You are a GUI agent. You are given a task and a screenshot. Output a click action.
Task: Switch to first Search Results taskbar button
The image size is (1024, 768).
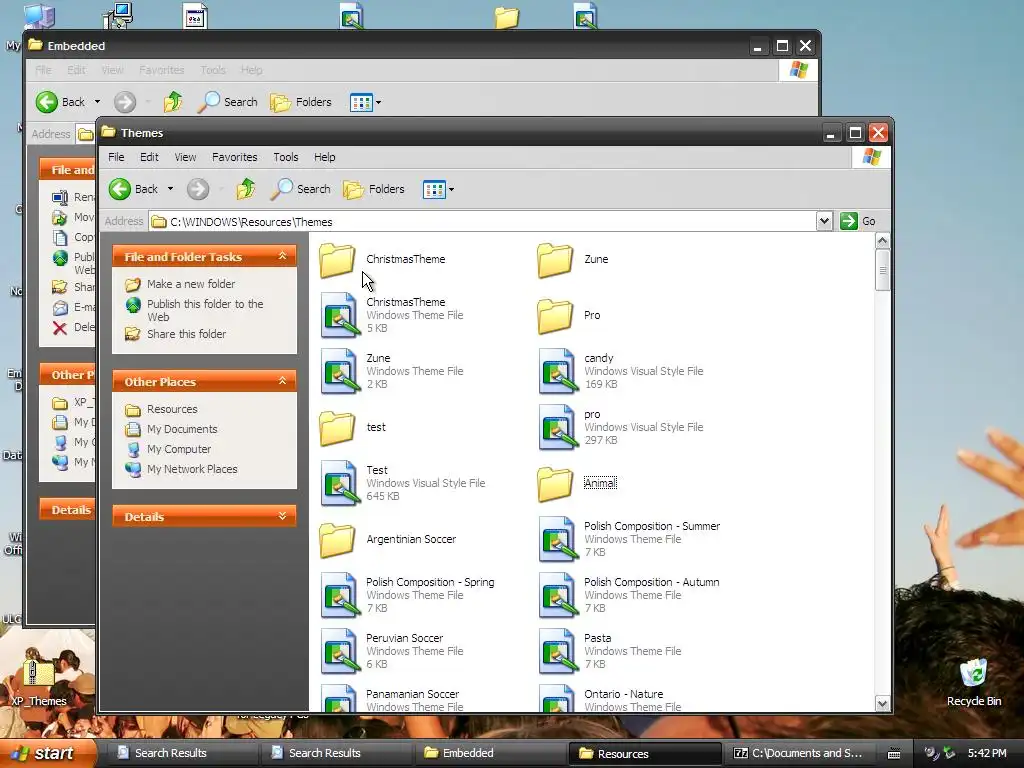coord(182,753)
